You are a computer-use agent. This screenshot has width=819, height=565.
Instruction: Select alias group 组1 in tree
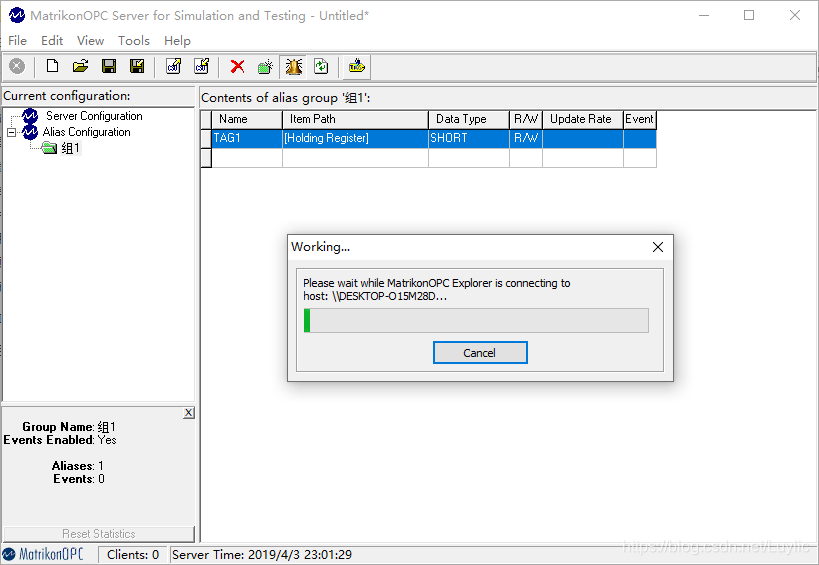coord(71,148)
